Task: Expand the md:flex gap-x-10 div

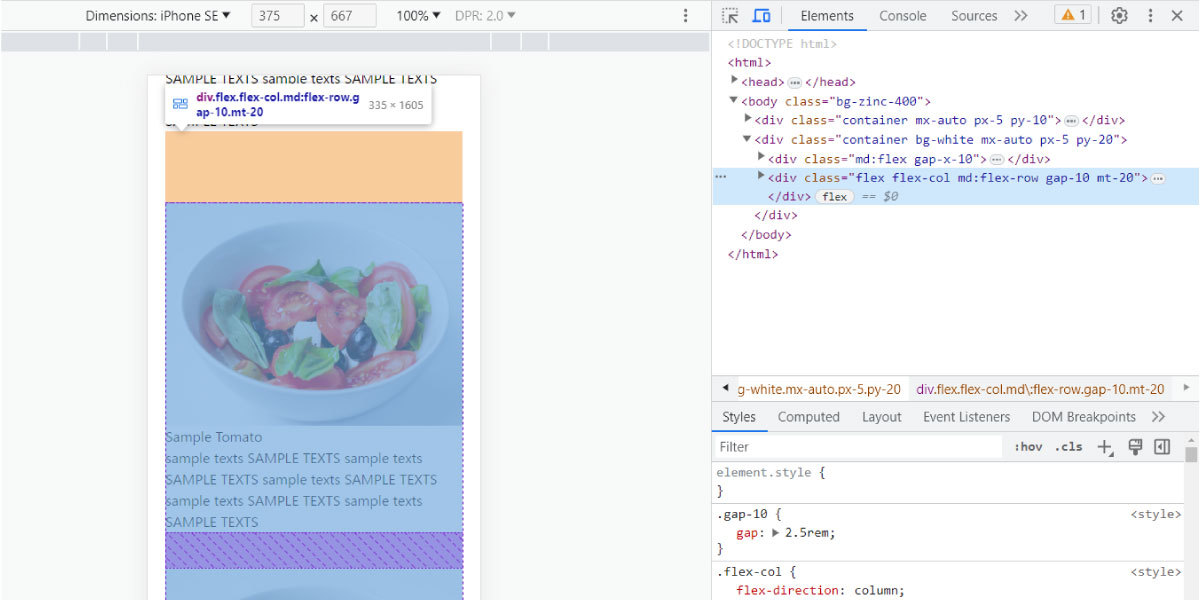Action: pos(761,158)
